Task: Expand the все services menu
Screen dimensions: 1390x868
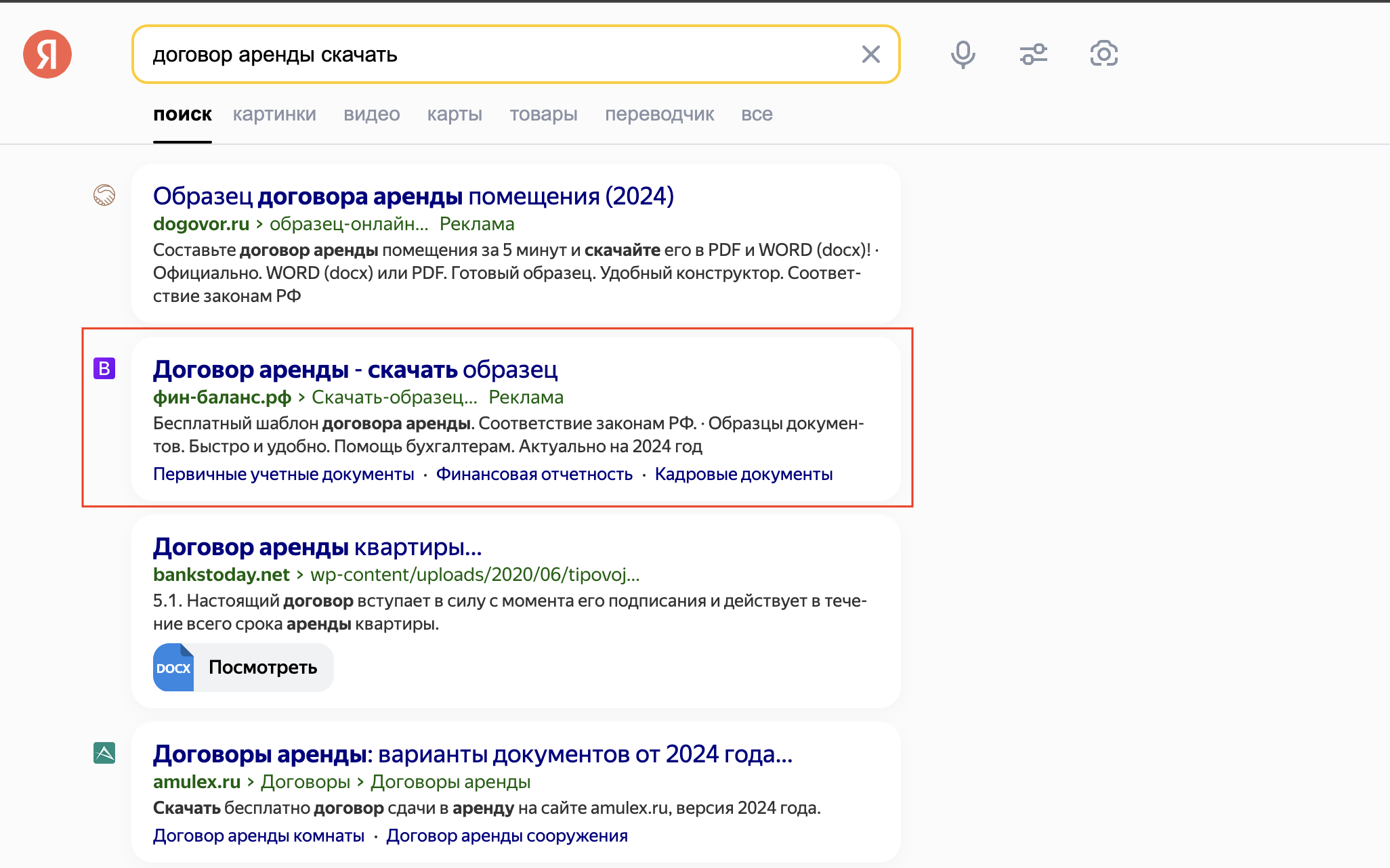Action: pos(757,114)
